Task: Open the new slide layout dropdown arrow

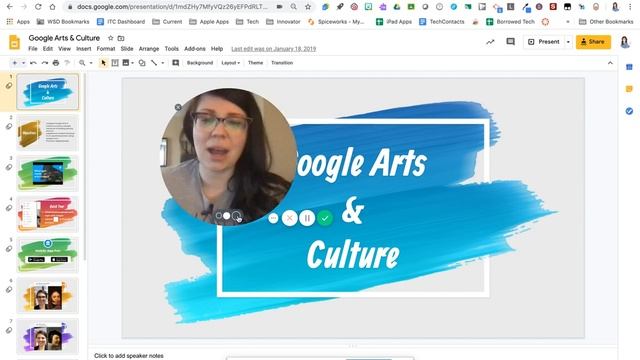Action: tap(23, 63)
